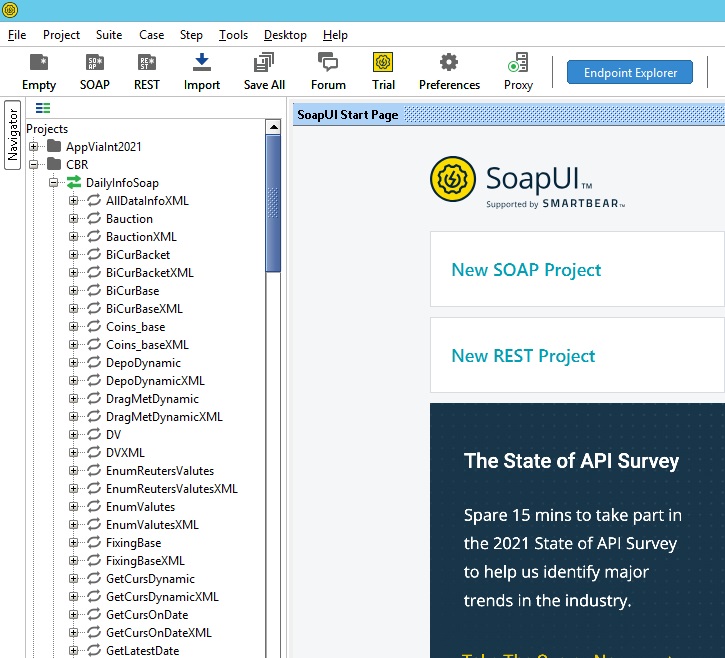Screen dimensions: 725x658
Task: Expand the EnumReutersValutes operation node
Action: 73,470
